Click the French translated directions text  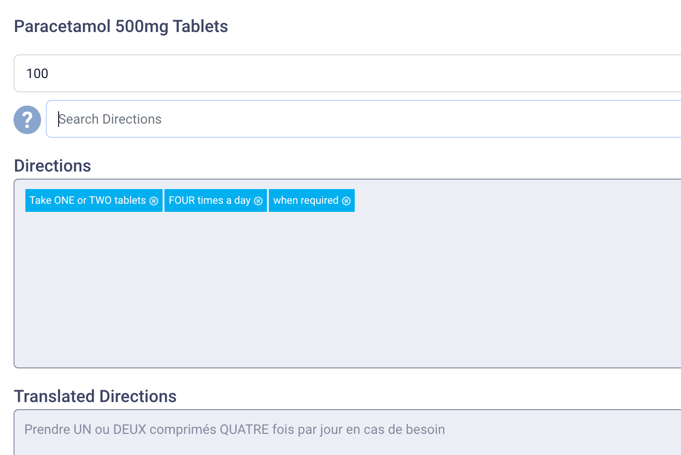pyautogui.click(x=234, y=430)
